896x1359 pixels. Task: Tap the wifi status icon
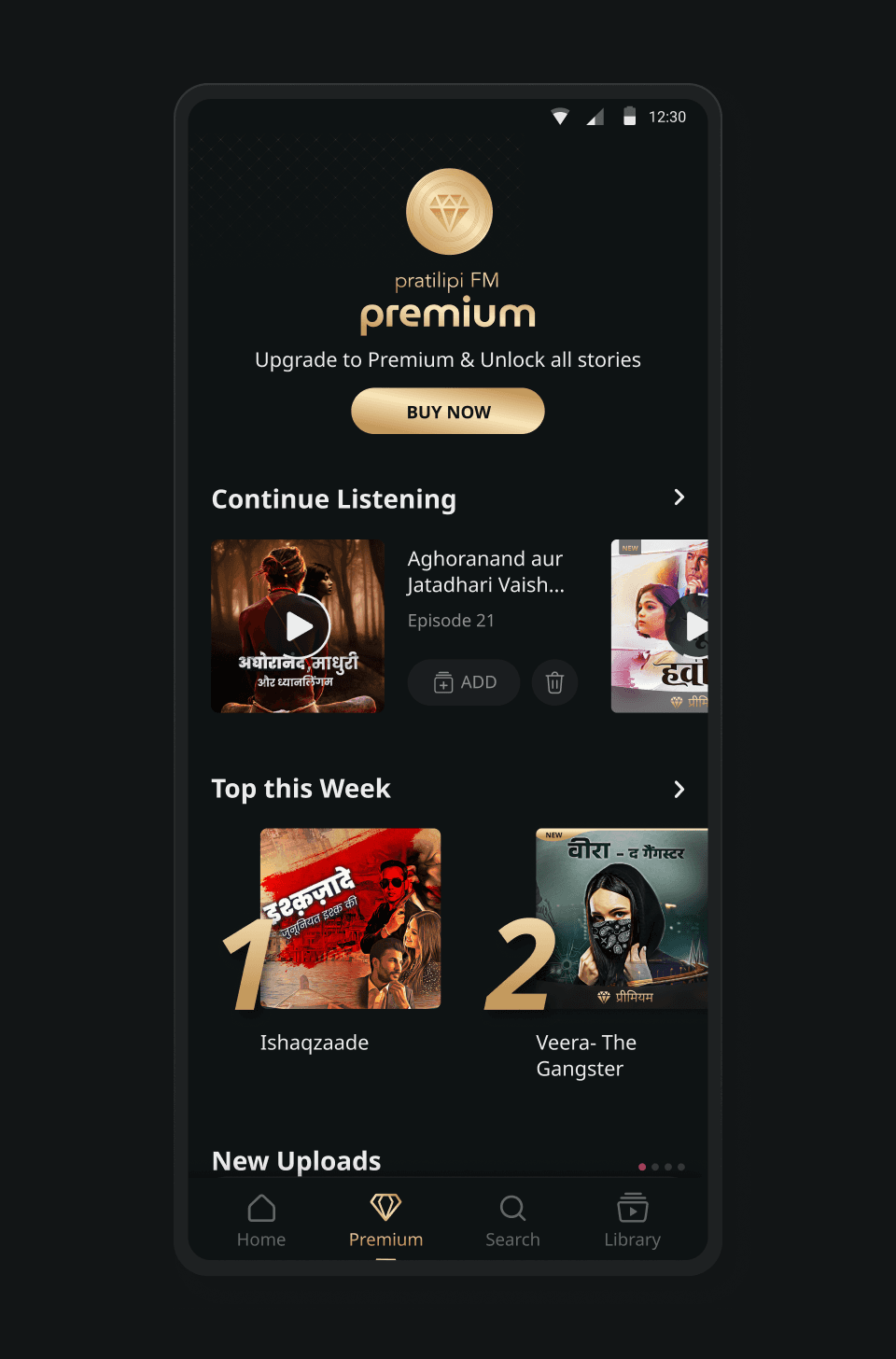pyautogui.click(x=560, y=117)
